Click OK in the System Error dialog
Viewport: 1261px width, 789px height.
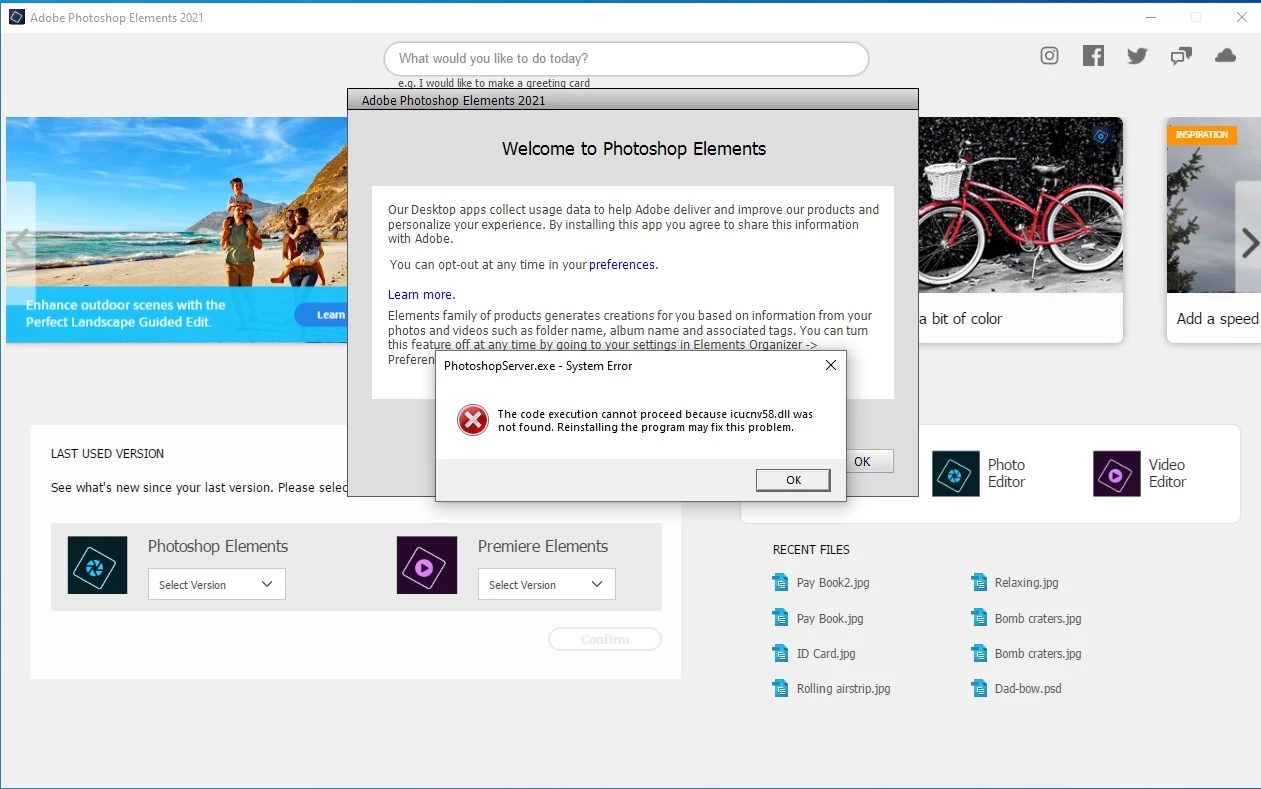pyautogui.click(x=793, y=480)
